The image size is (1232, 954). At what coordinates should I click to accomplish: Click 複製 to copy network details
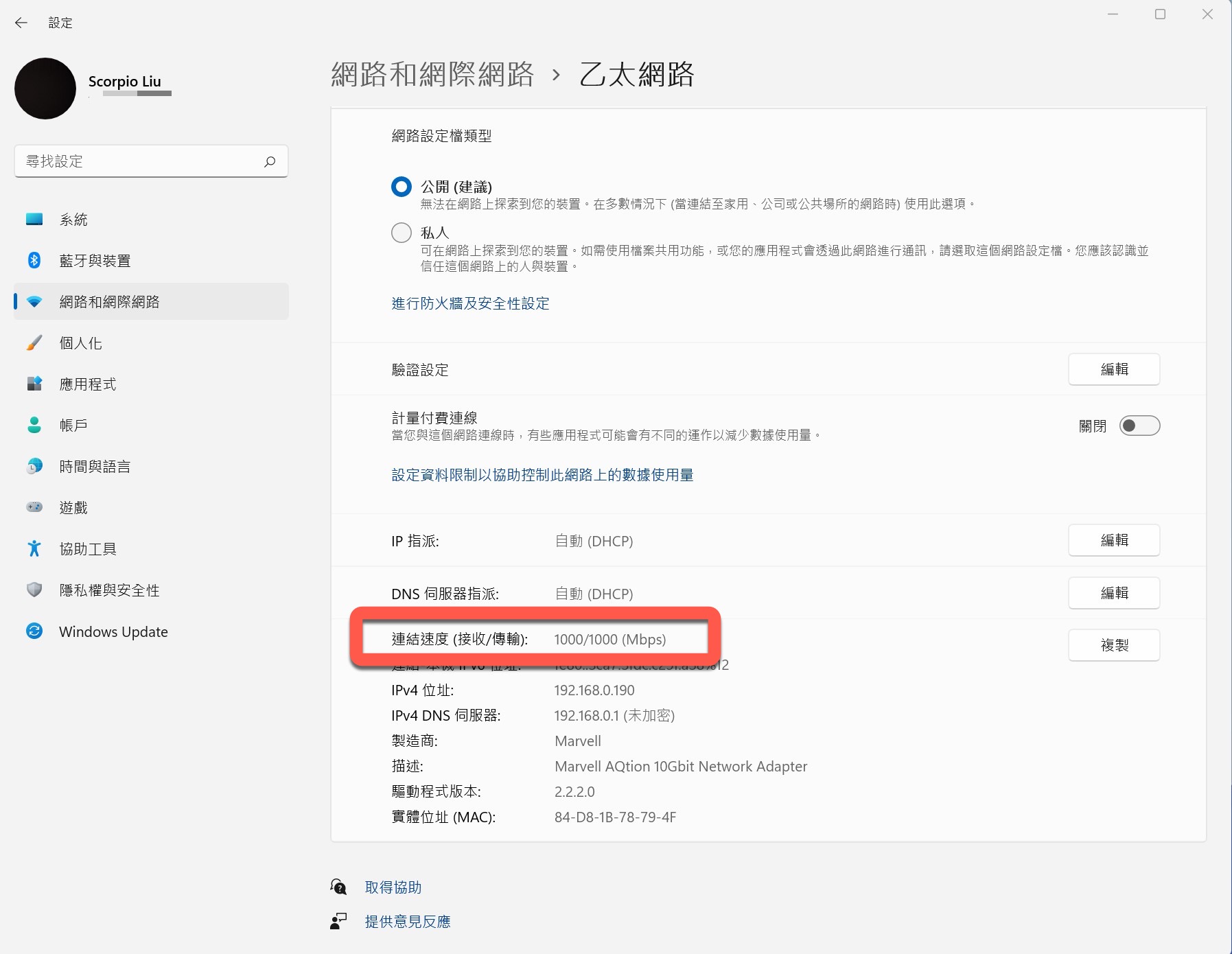[1114, 644]
